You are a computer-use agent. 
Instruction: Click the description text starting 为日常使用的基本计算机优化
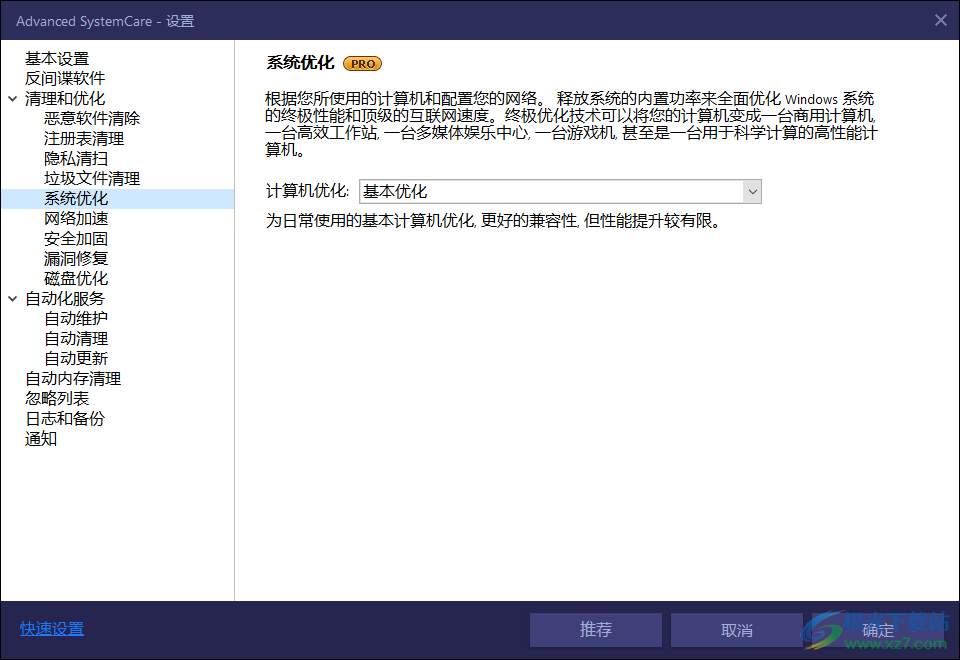(493, 221)
